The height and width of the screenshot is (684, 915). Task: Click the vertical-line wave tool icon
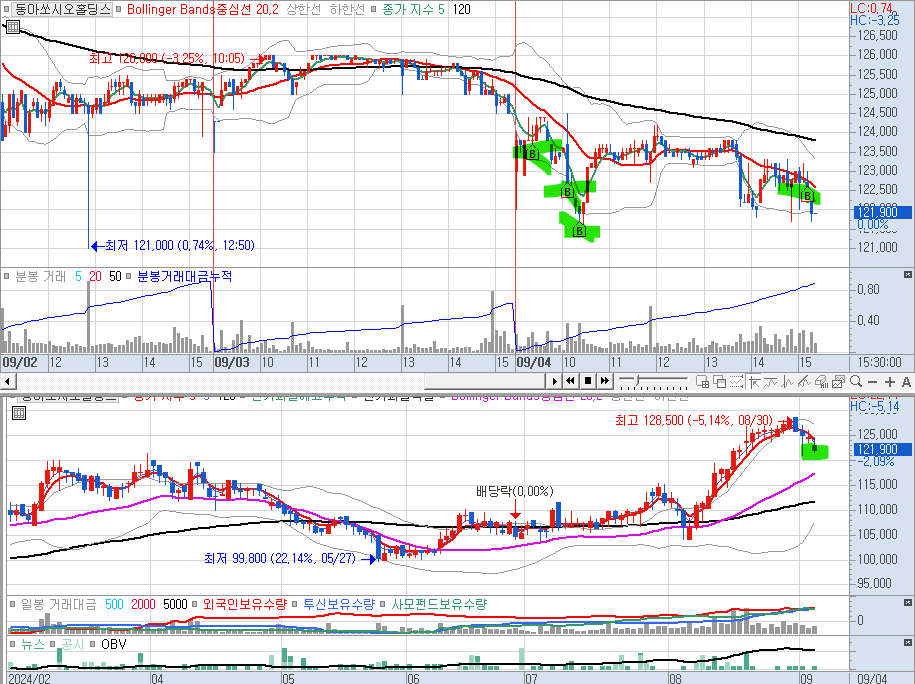[788, 382]
